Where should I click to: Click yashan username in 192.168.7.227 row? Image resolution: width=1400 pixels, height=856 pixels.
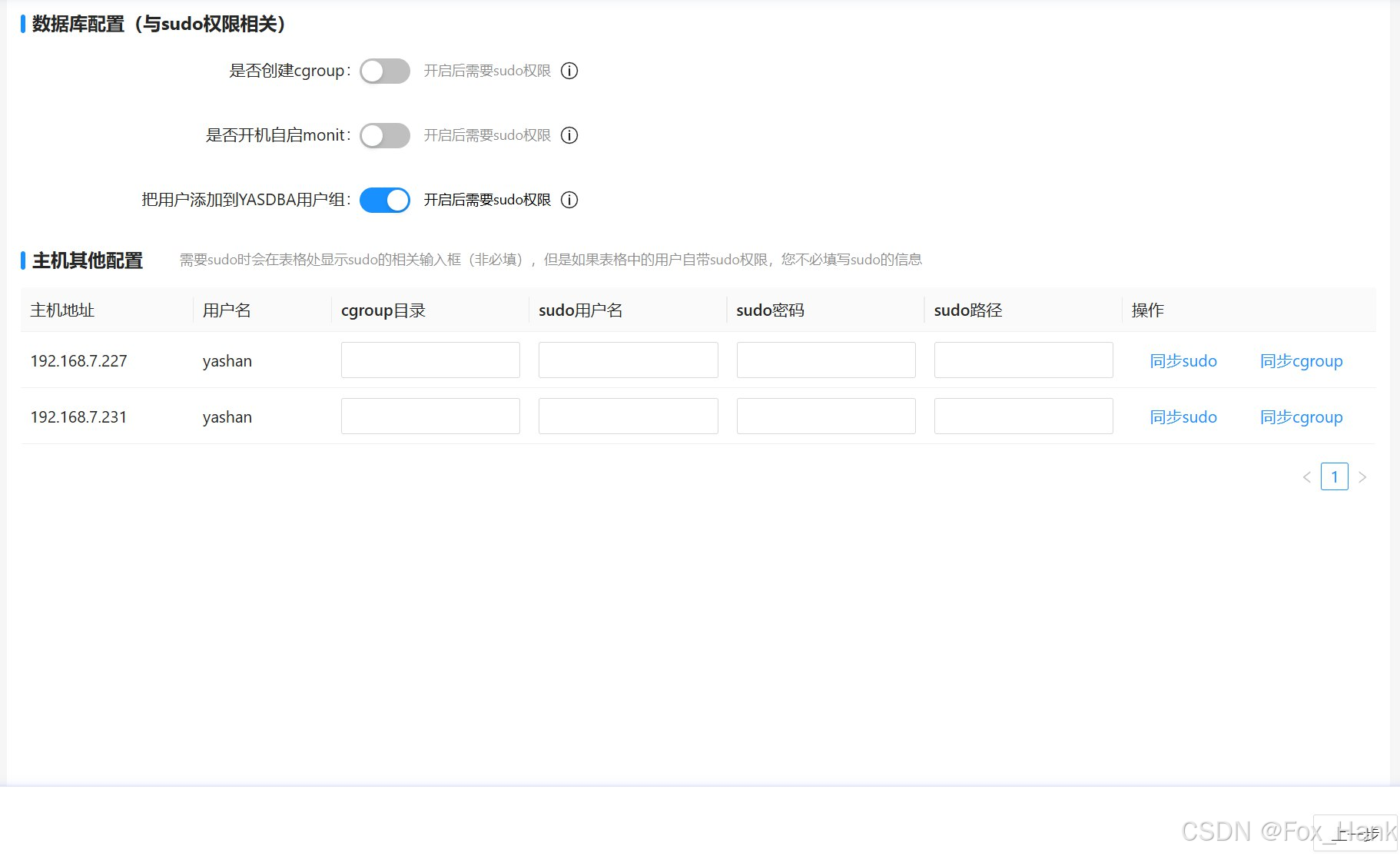(x=227, y=361)
